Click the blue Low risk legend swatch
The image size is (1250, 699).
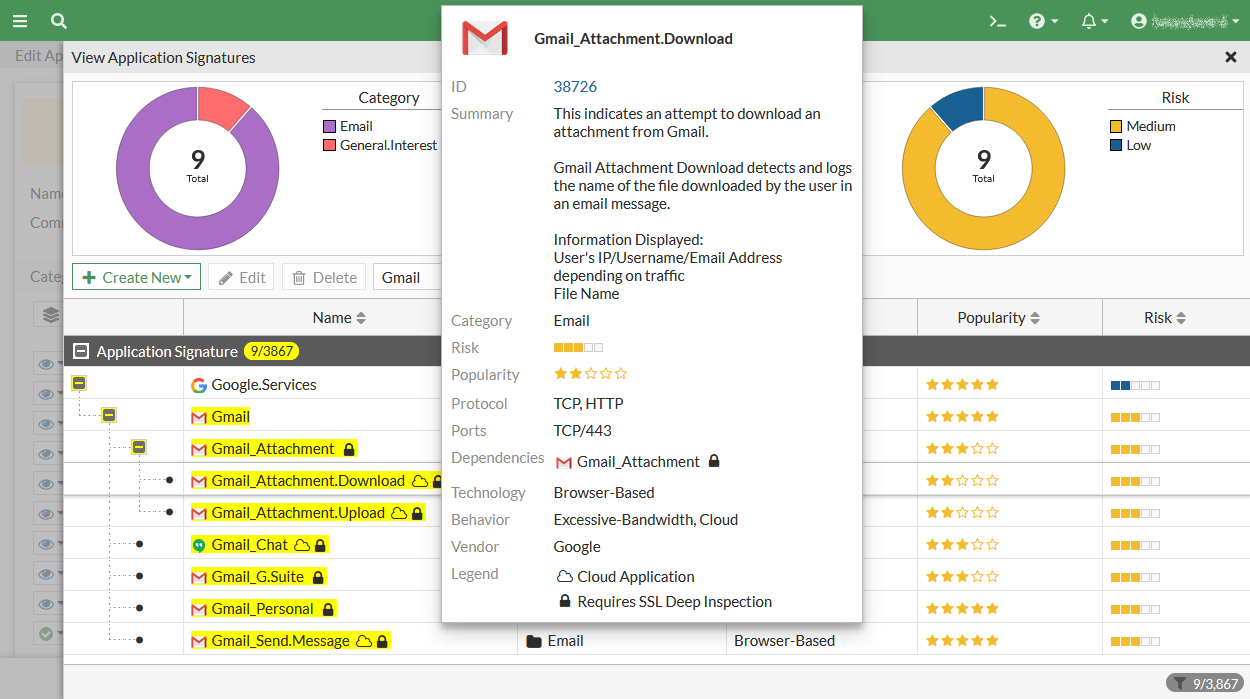pyautogui.click(x=1116, y=145)
